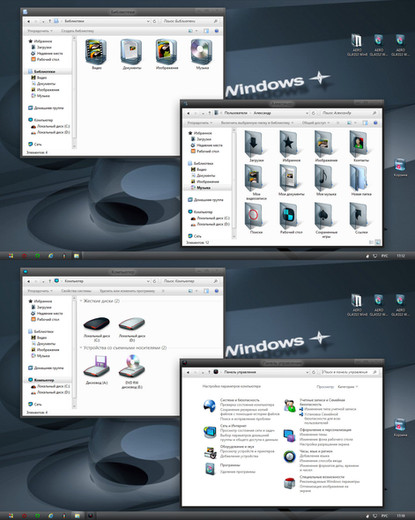This screenshot has height=520, width=415.
Task: Click the Программы category icon
Action: coord(210,469)
